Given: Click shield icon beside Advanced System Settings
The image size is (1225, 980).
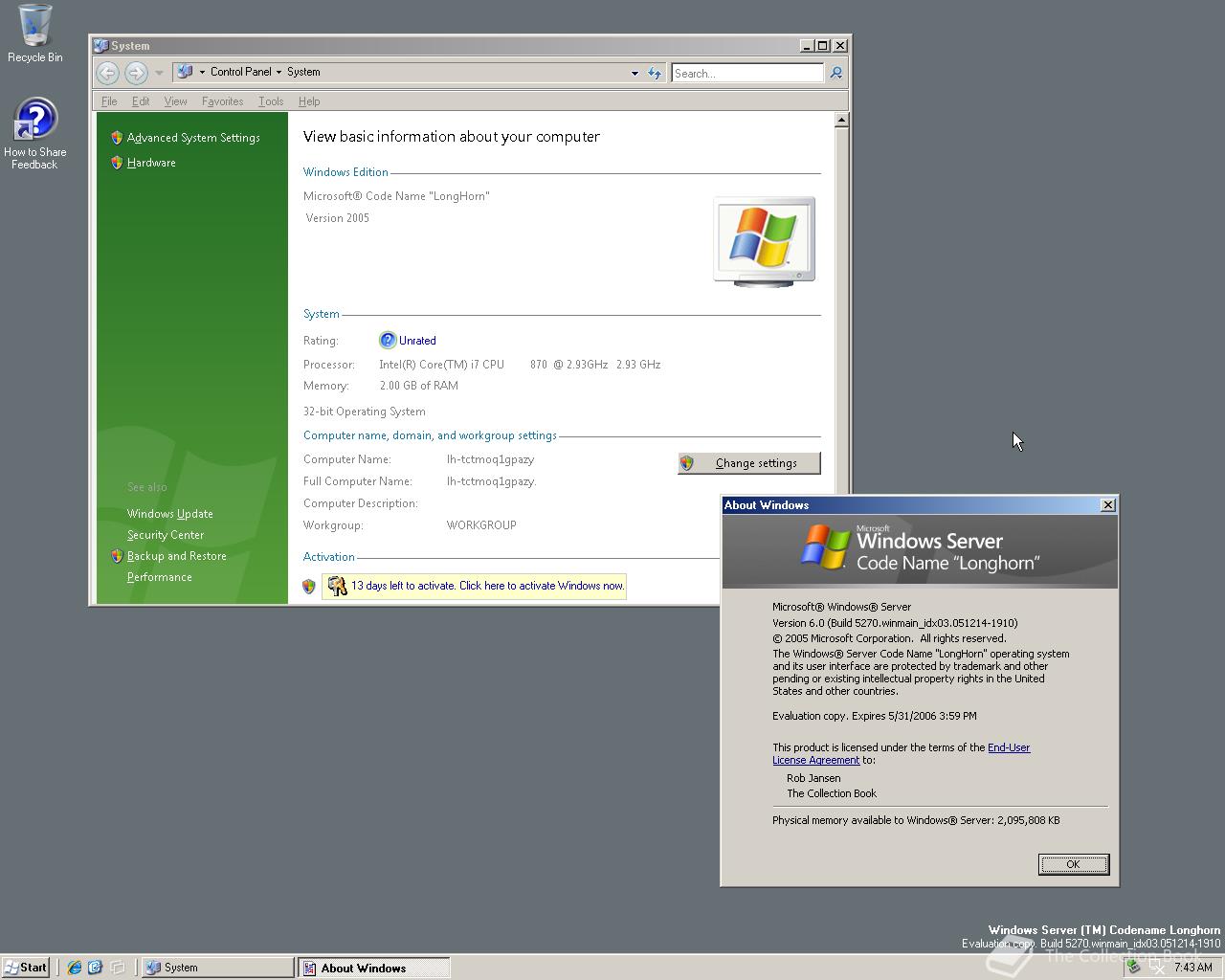Looking at the screenshot, I should coord(117,138).
